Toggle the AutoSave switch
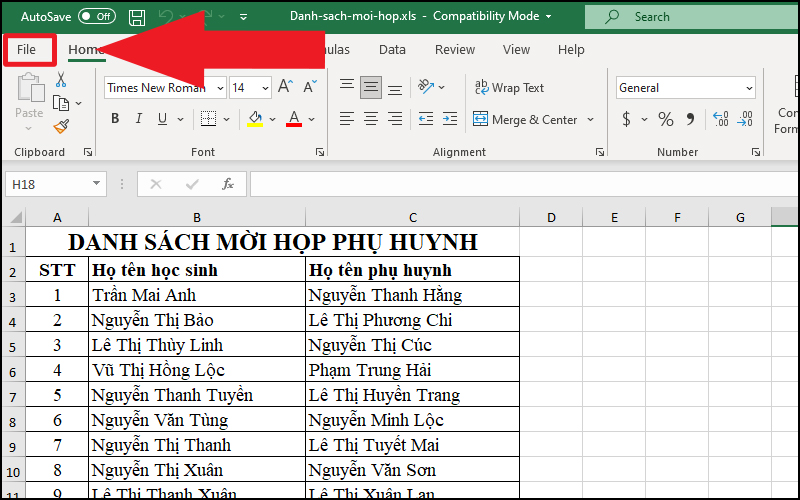Screen dimensions: 800x500 pos(96,16)
